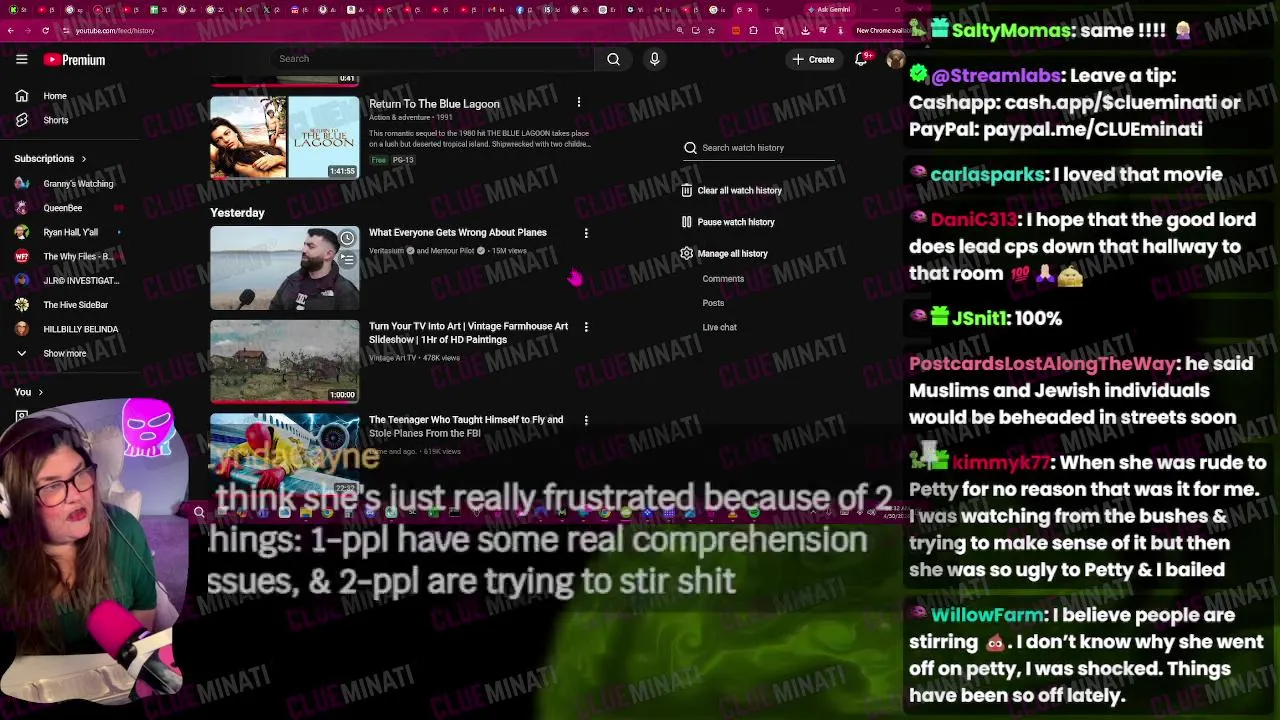1280x720 pixels.
Task: Open Live chat history link
Action: click(719, 327)
